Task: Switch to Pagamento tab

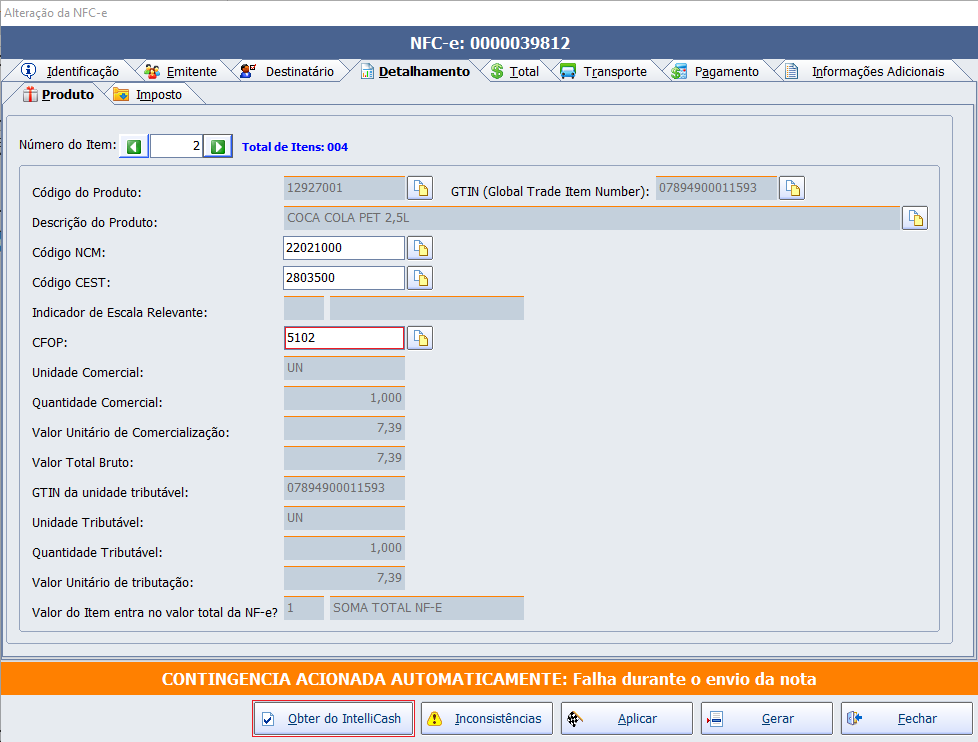Action: coord(716,71)
